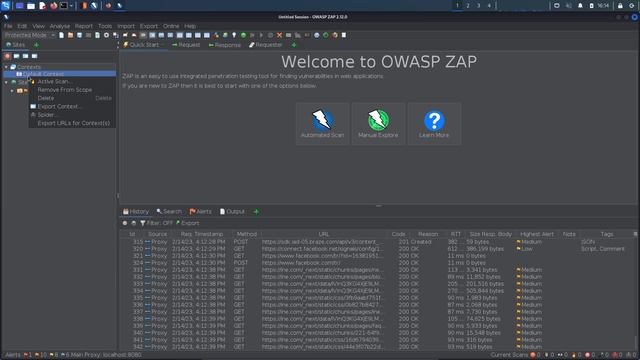
Task: Click the Session Properties toolbar icon
Action: [x=97, y=35]
